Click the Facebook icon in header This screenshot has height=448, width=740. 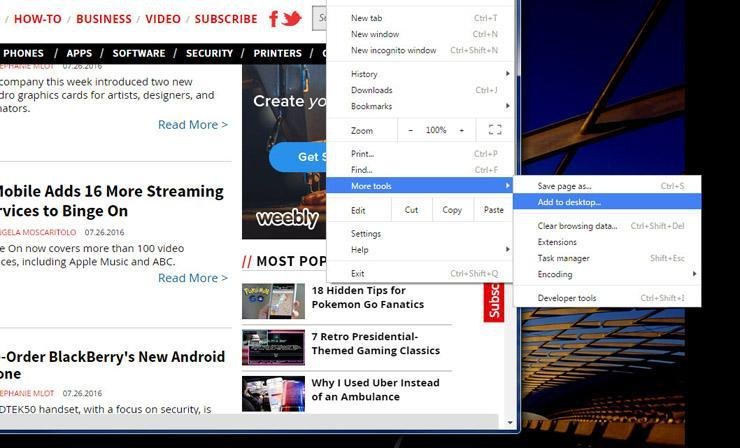pyautogui.click(x=274, y=19)
